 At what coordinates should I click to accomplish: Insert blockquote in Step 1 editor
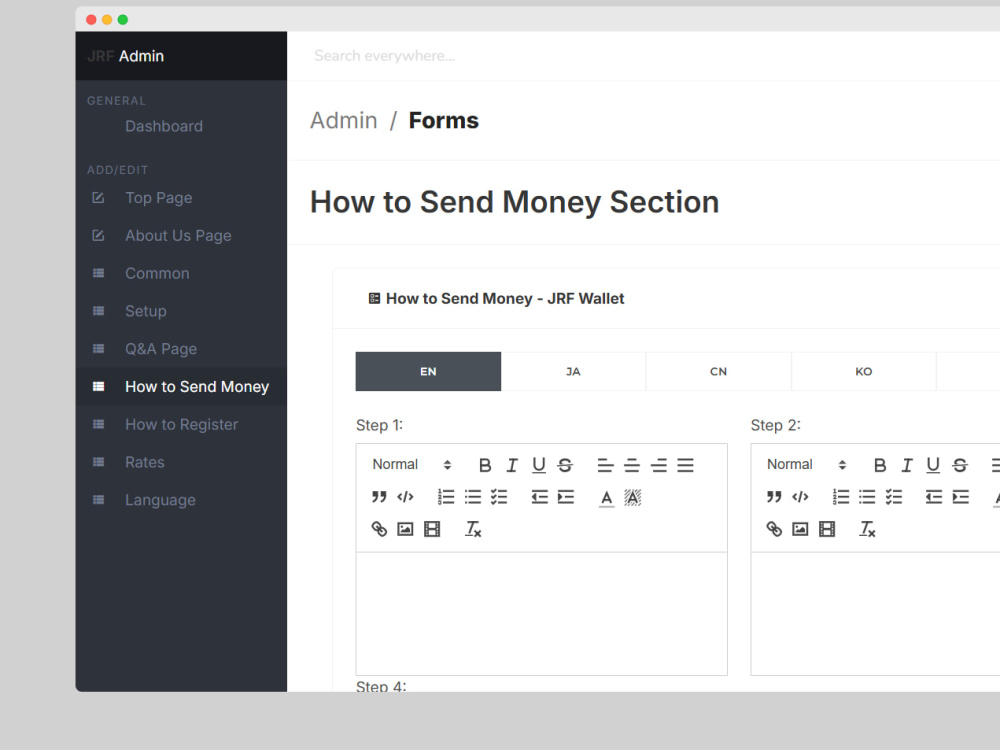(x=379, y=497)
